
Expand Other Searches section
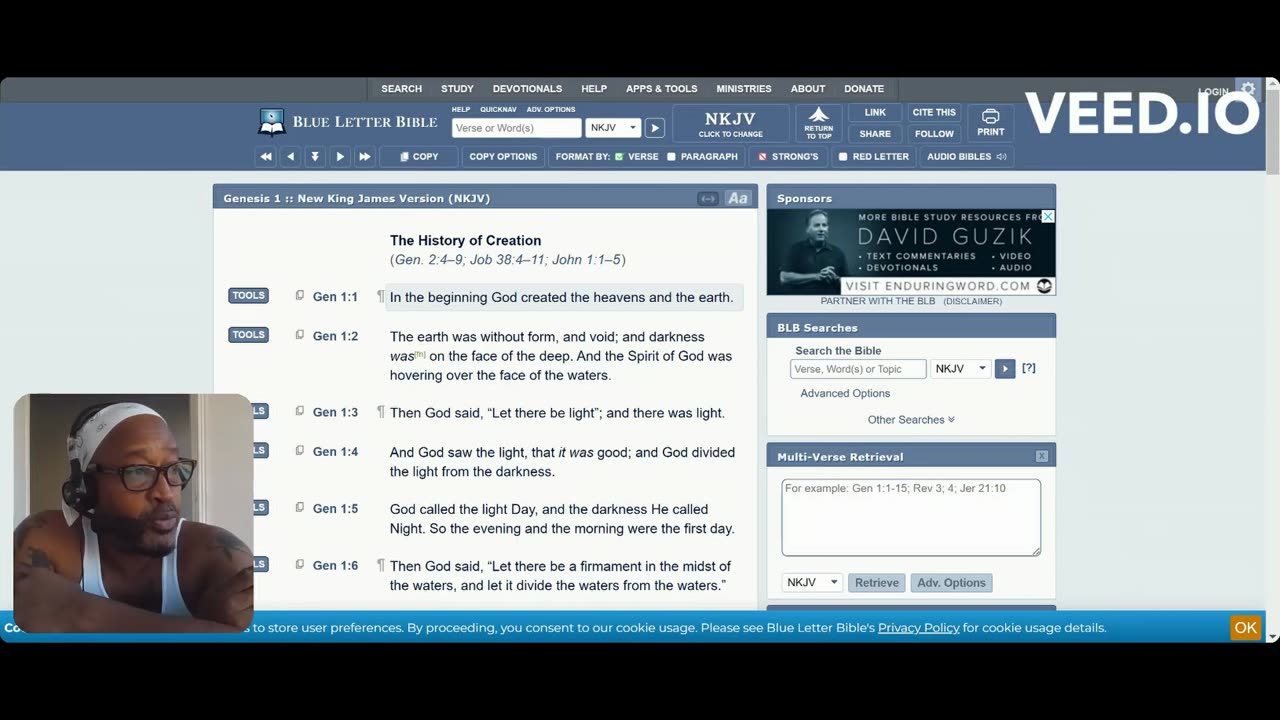click(911, 420)
